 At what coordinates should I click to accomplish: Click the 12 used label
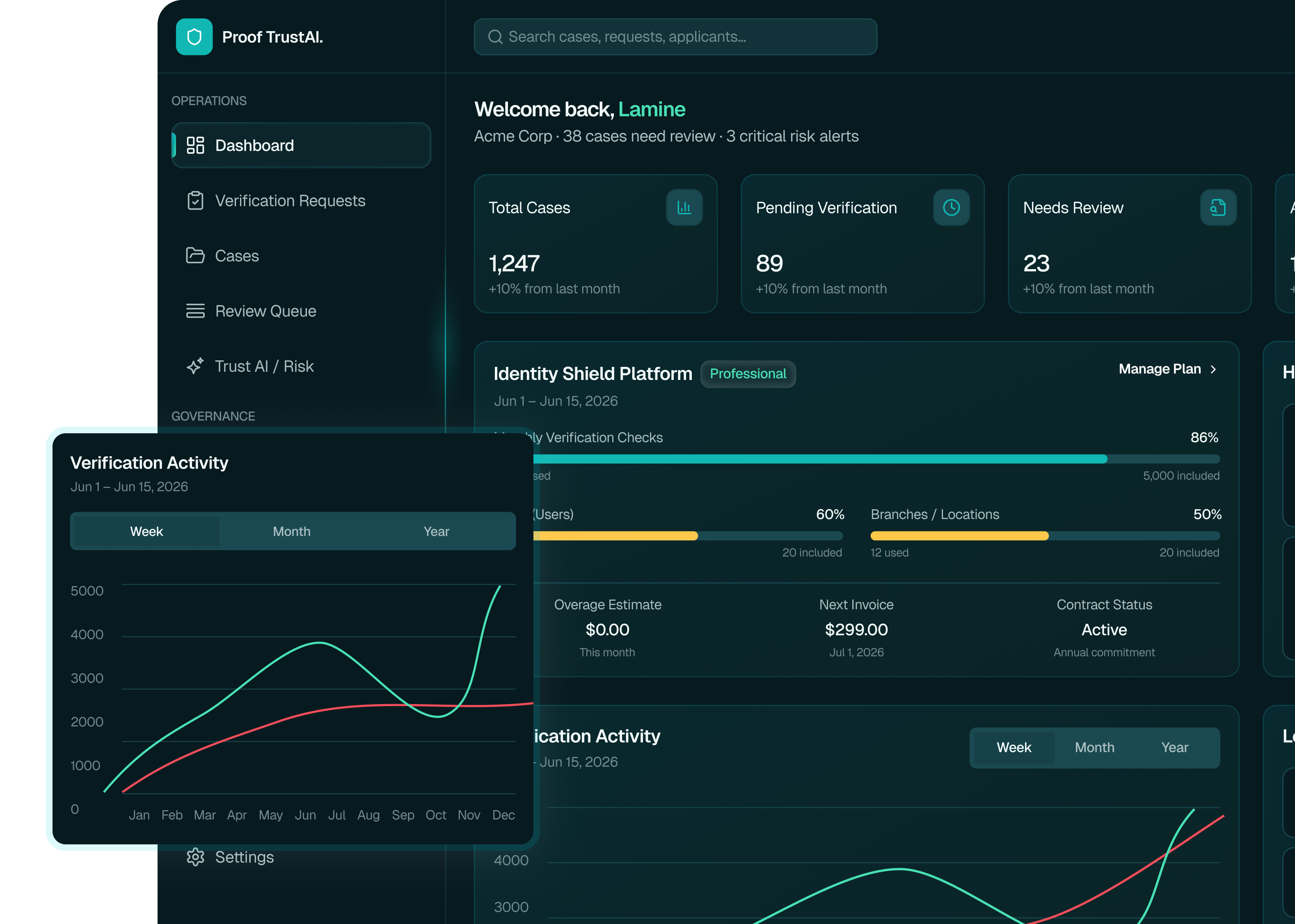[x=889, y=552]
